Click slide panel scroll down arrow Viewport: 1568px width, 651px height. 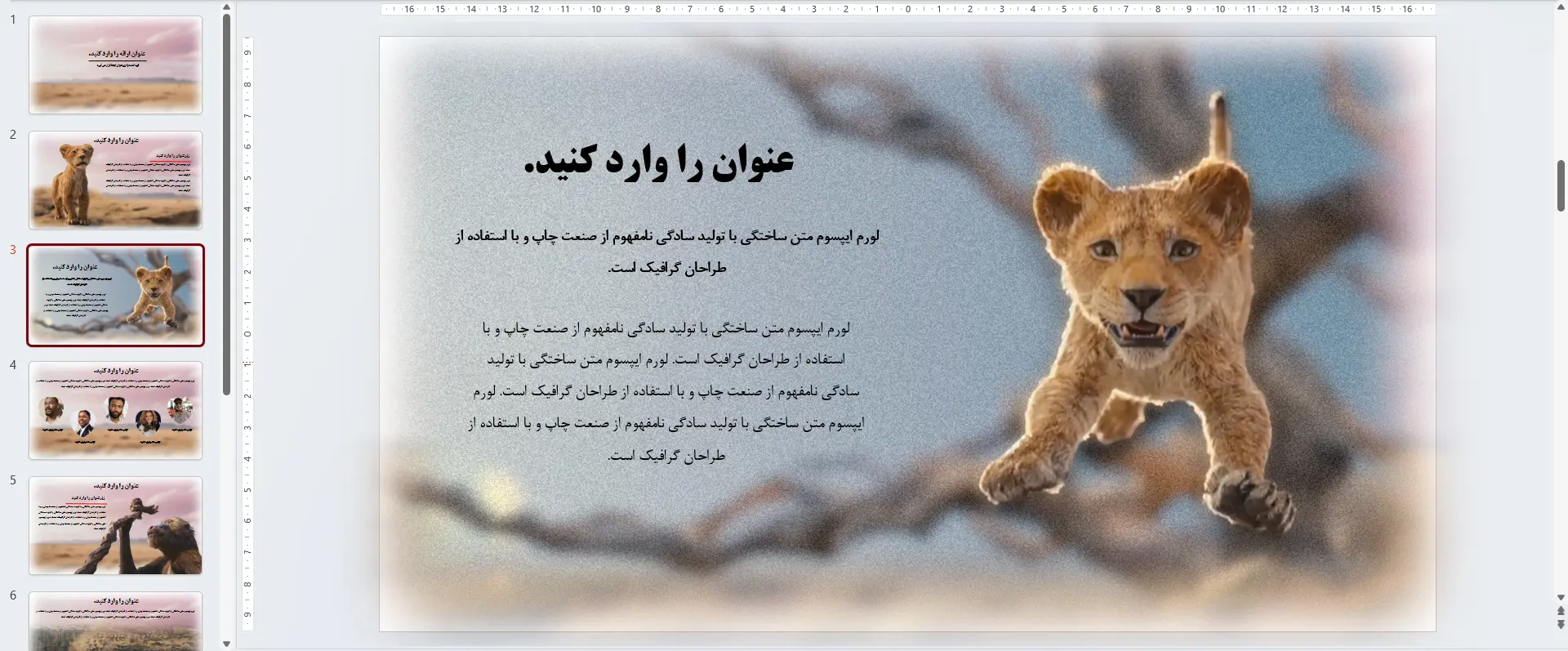point(226,644)
